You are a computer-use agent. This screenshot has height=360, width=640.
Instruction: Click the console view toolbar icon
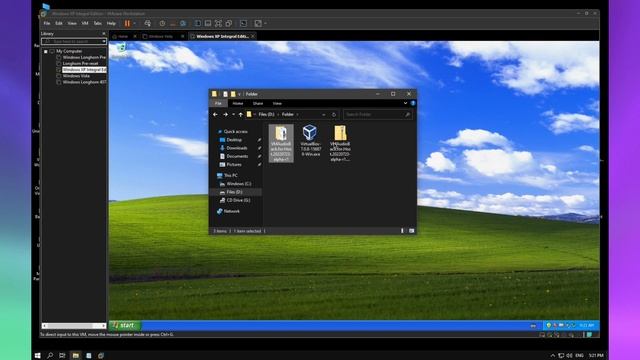coord(243,24)
